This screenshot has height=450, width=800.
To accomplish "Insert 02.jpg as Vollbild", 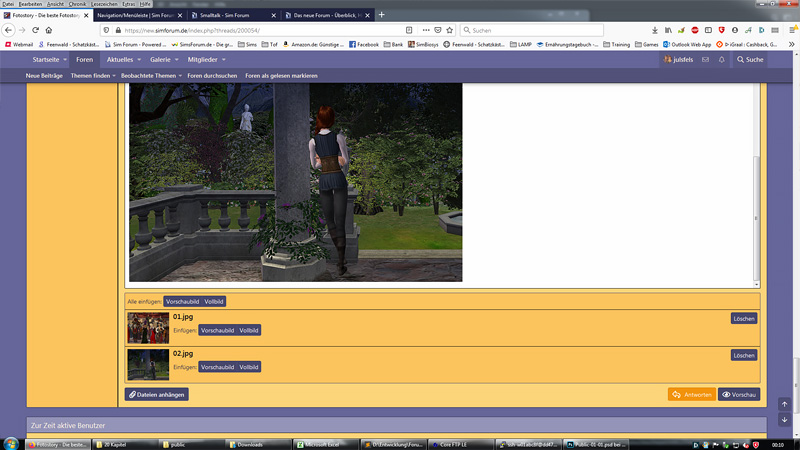I will (x=249, y=367).
